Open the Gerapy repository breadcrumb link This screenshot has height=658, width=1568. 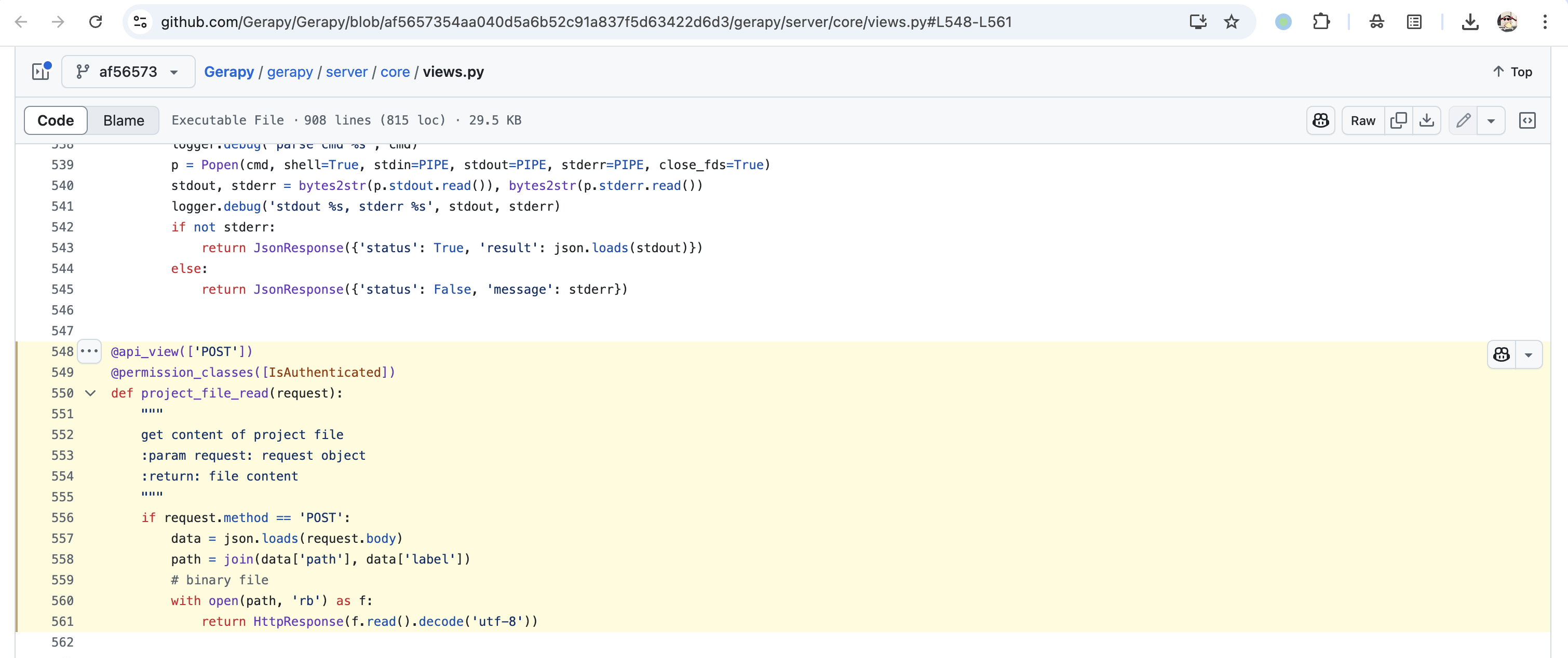pos(229,72)
